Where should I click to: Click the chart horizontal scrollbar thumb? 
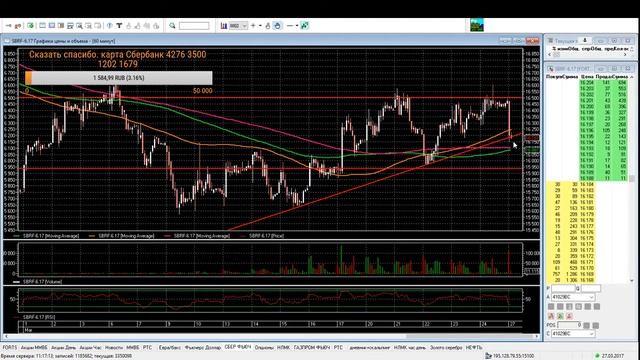[469, 336]
